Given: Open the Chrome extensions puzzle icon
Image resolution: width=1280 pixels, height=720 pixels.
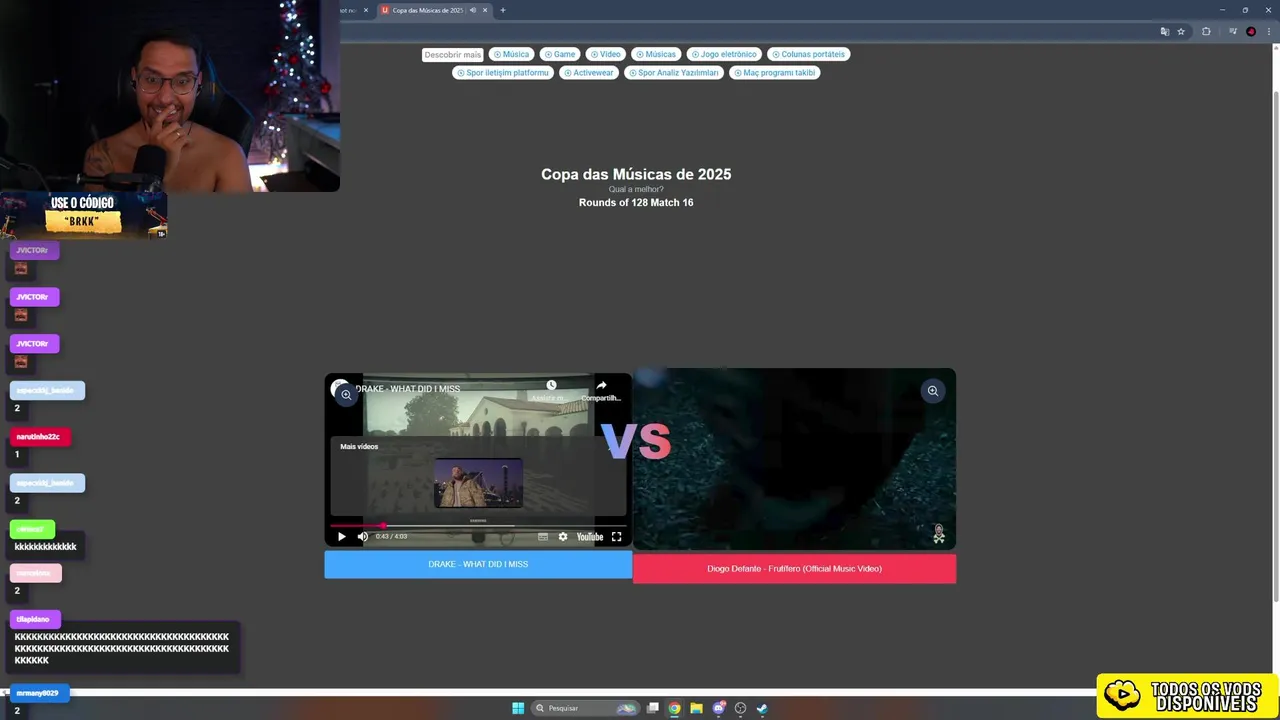Looking at the screenshot, I should 1206,32.
